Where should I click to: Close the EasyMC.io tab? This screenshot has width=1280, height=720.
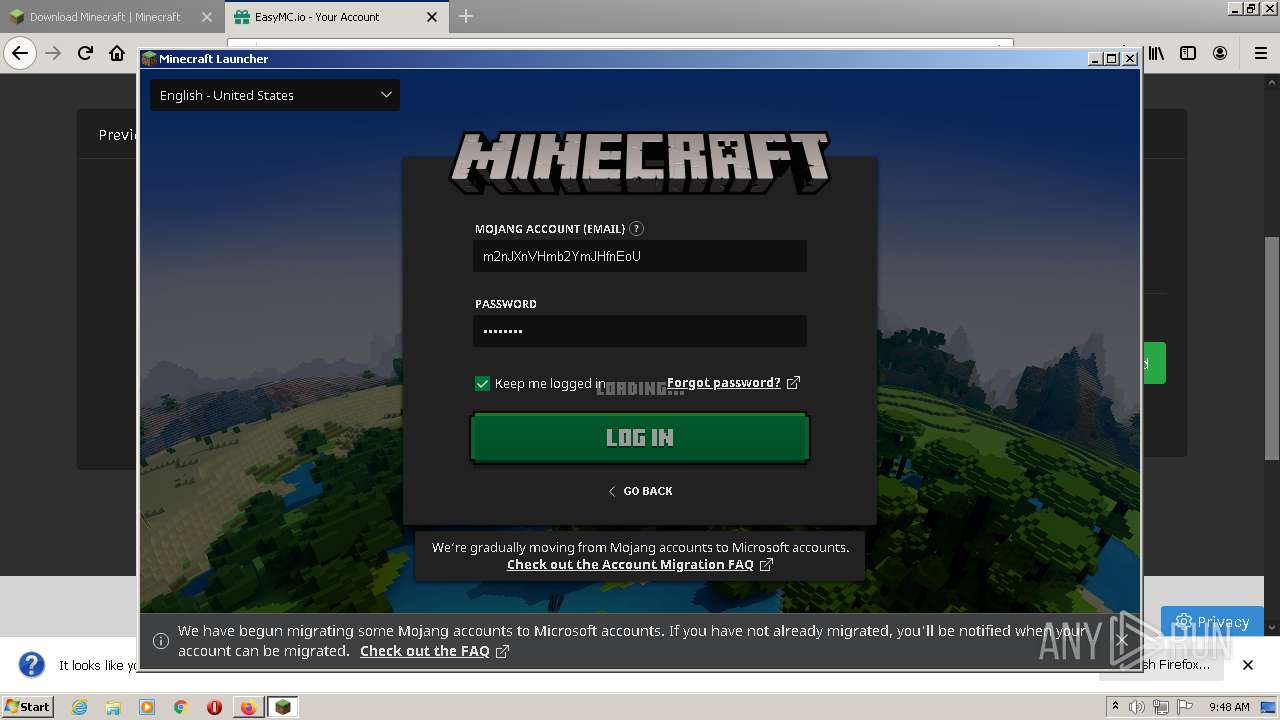point(432,17)
